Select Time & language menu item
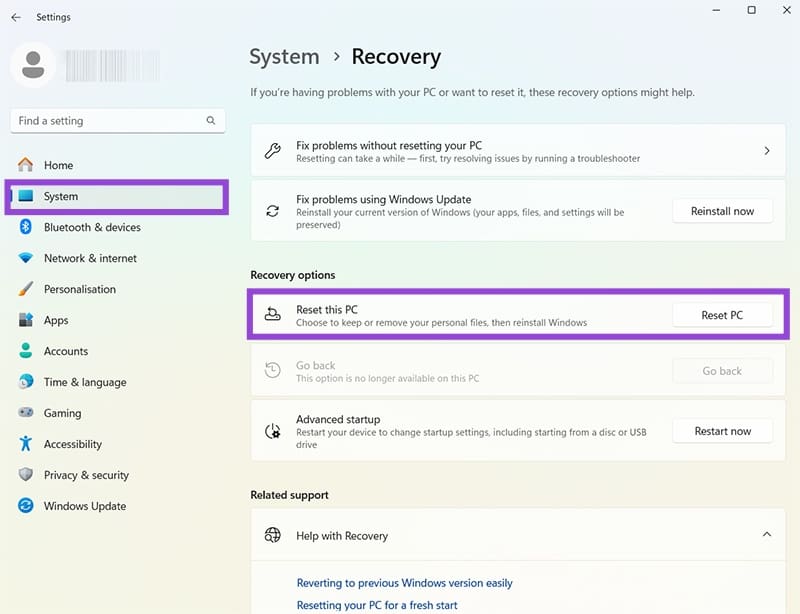 (x=85, y=382)
